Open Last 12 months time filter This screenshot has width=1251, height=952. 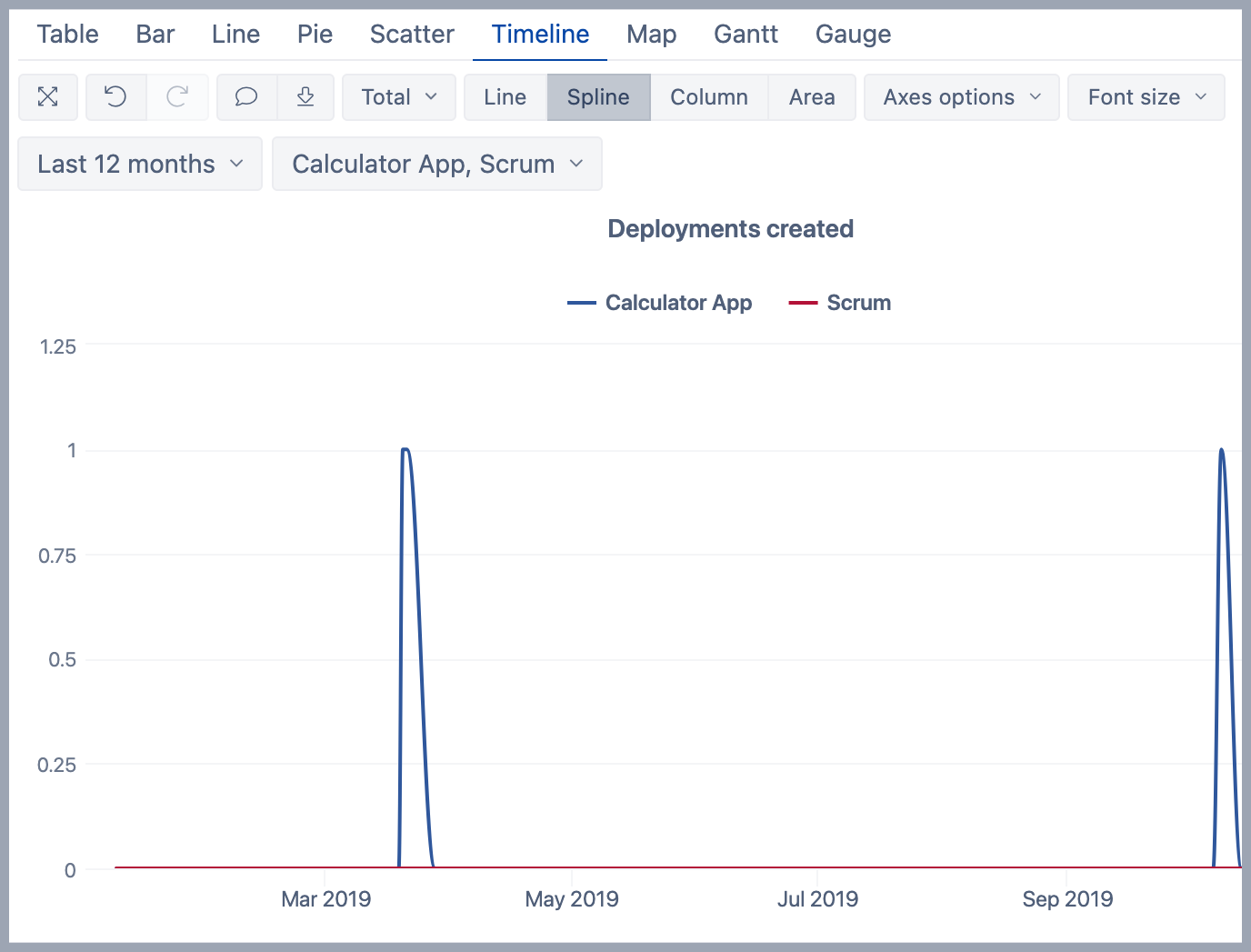tap(140, 164)
